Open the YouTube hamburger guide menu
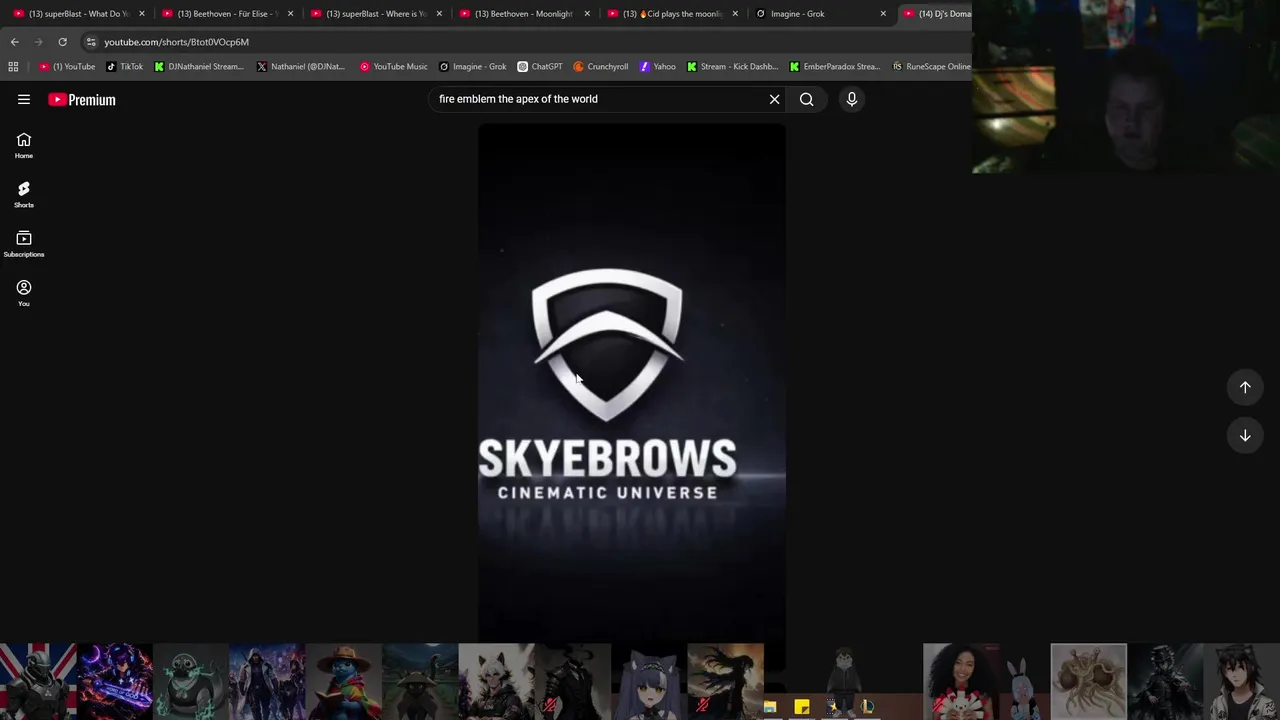The image size is (1280, 720). 24,99
